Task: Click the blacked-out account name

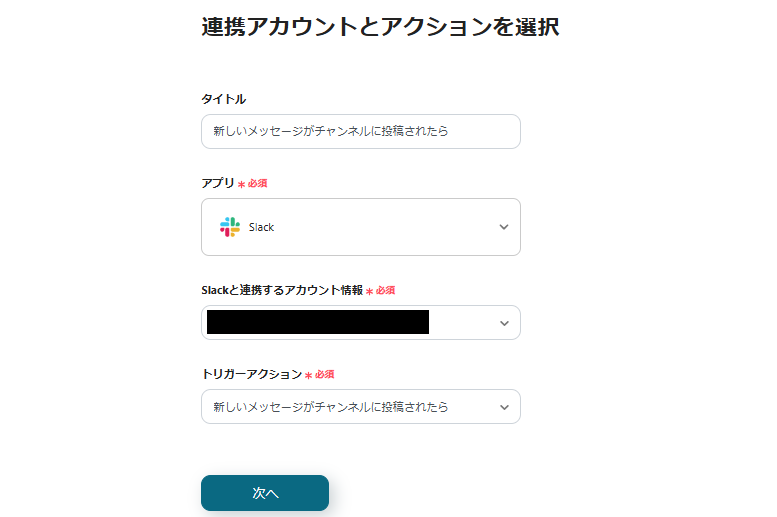Action: 317,322
